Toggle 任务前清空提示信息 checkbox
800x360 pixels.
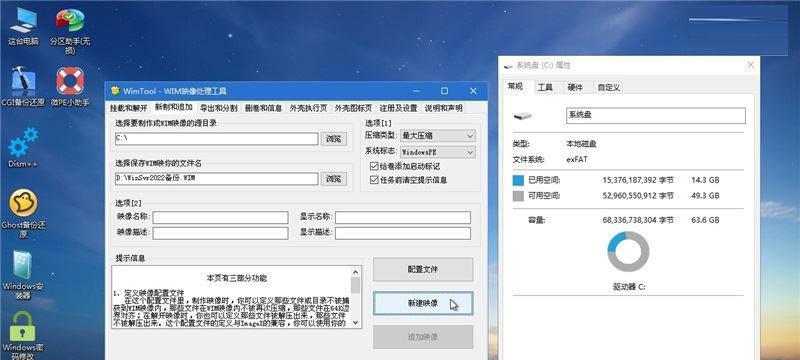pos(374,179)
